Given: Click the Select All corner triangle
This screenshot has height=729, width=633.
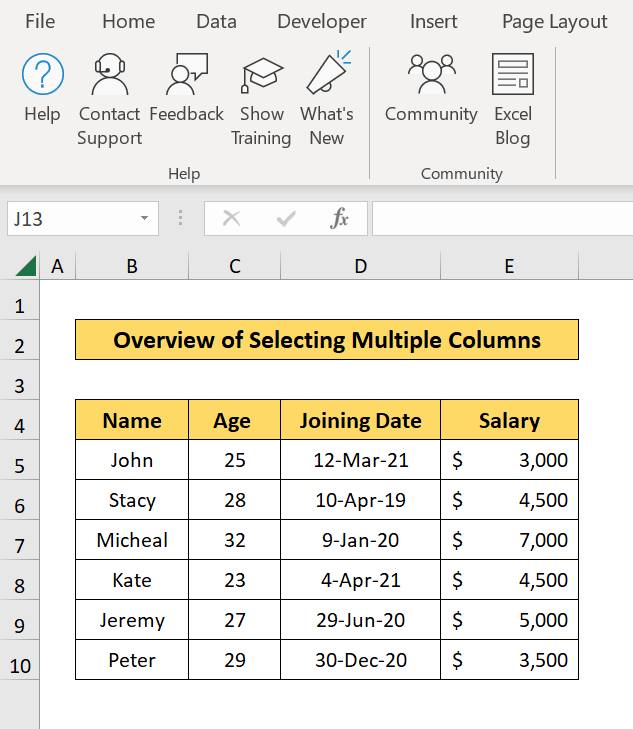Looking at the screenshot, I should tap(25, 266).
